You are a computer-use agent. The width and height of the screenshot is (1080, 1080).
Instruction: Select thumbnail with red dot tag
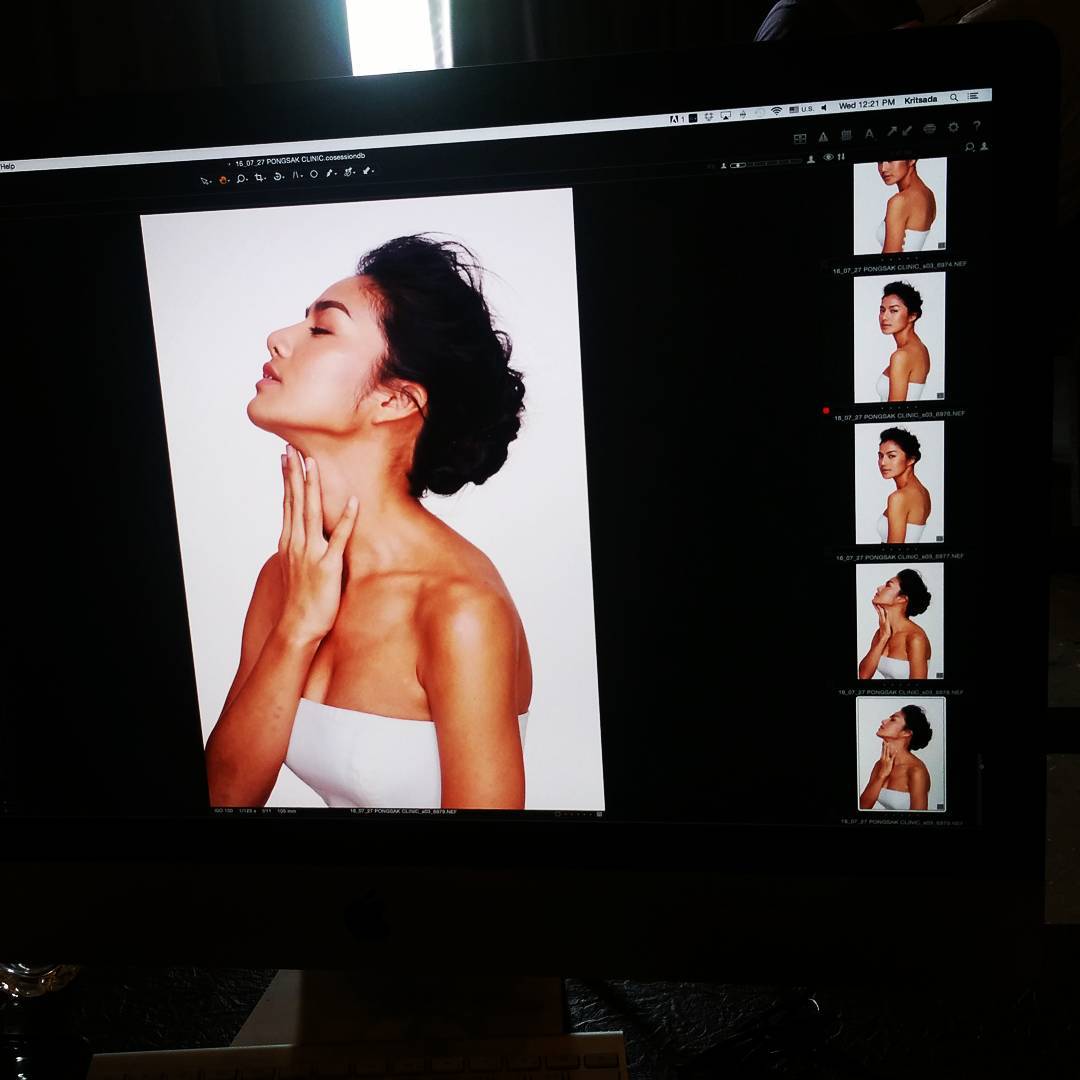click(900, 337)
